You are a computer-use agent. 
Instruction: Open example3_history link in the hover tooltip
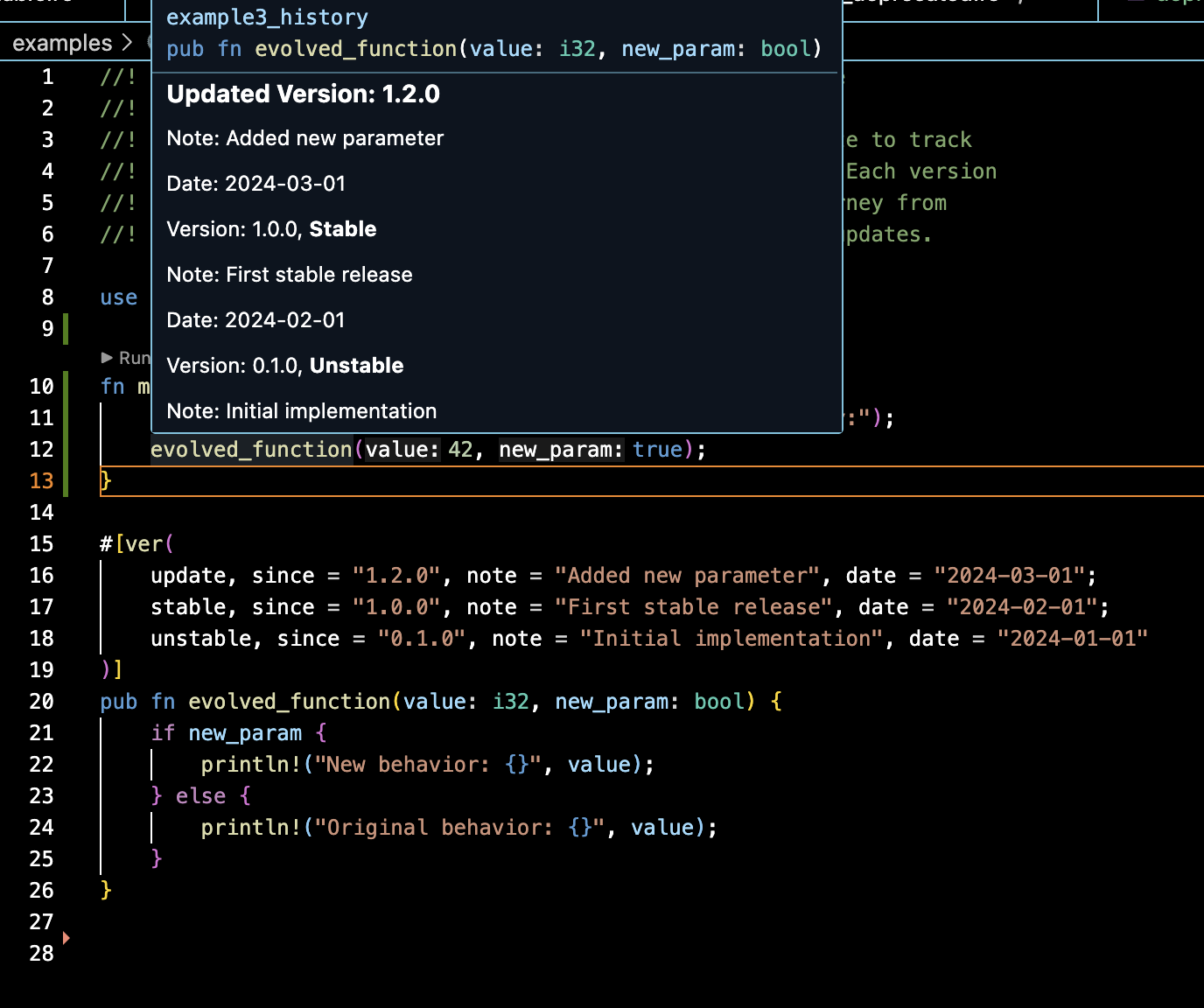(x=267, y=17)
